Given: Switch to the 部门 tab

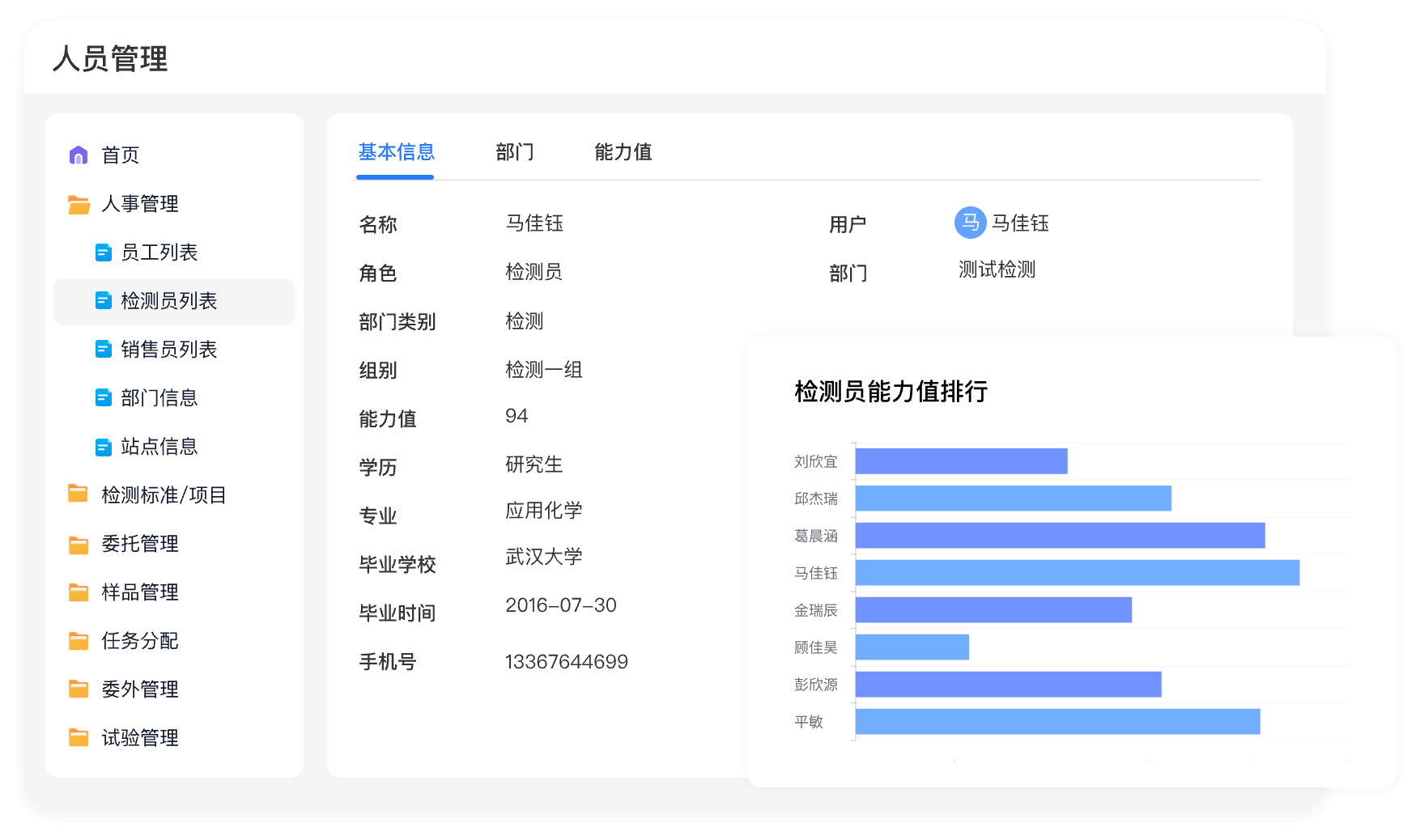Looking at the screenshot, I should (515, 152).
